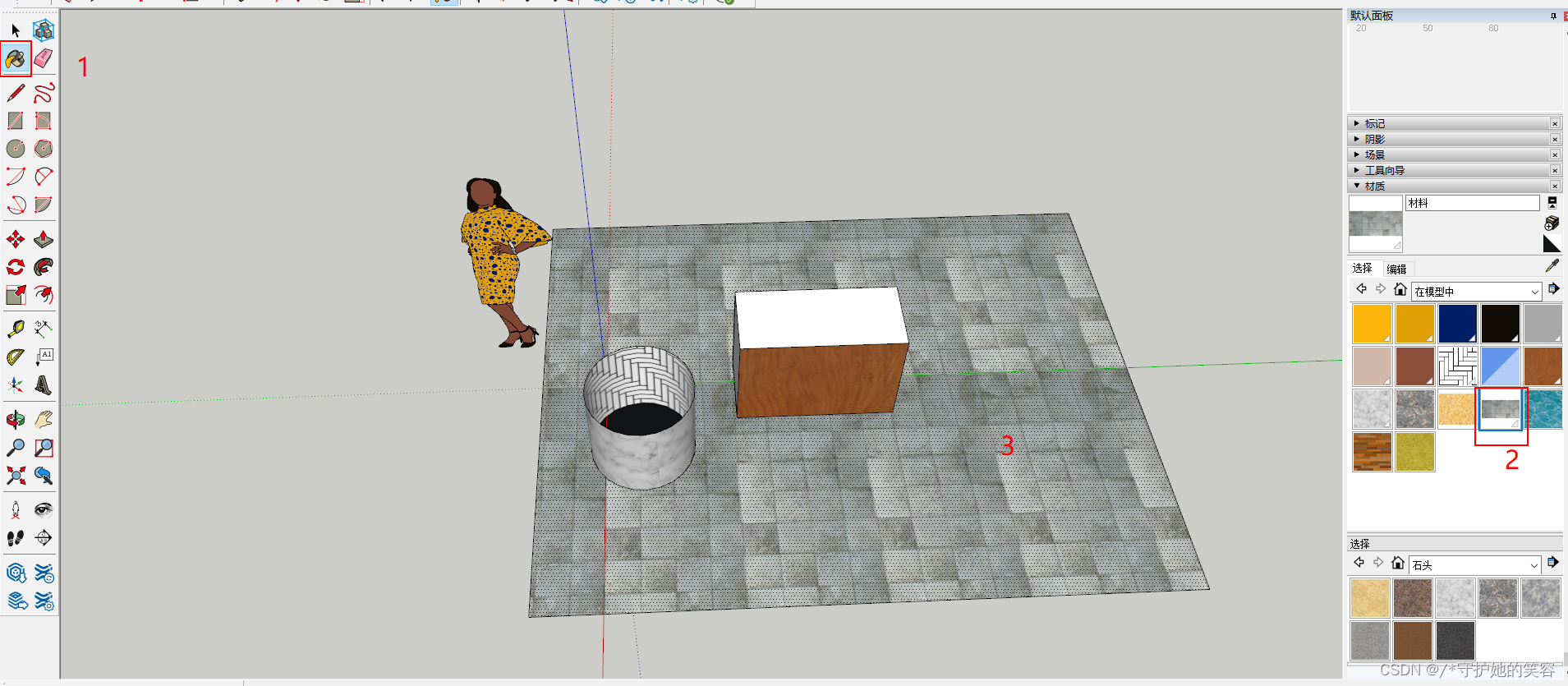Set paint to default material

(x=1552, y=243)
